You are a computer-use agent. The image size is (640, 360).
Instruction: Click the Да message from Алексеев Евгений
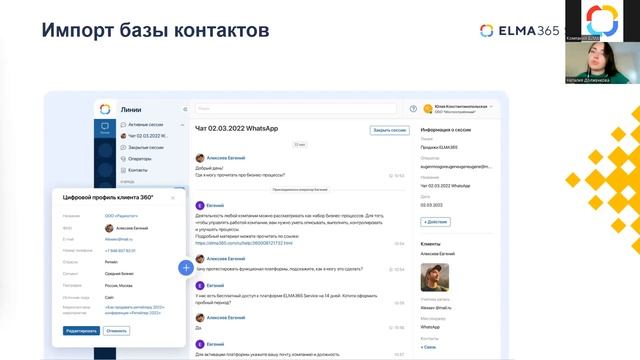pyautogui.click(x=198, y=328)
